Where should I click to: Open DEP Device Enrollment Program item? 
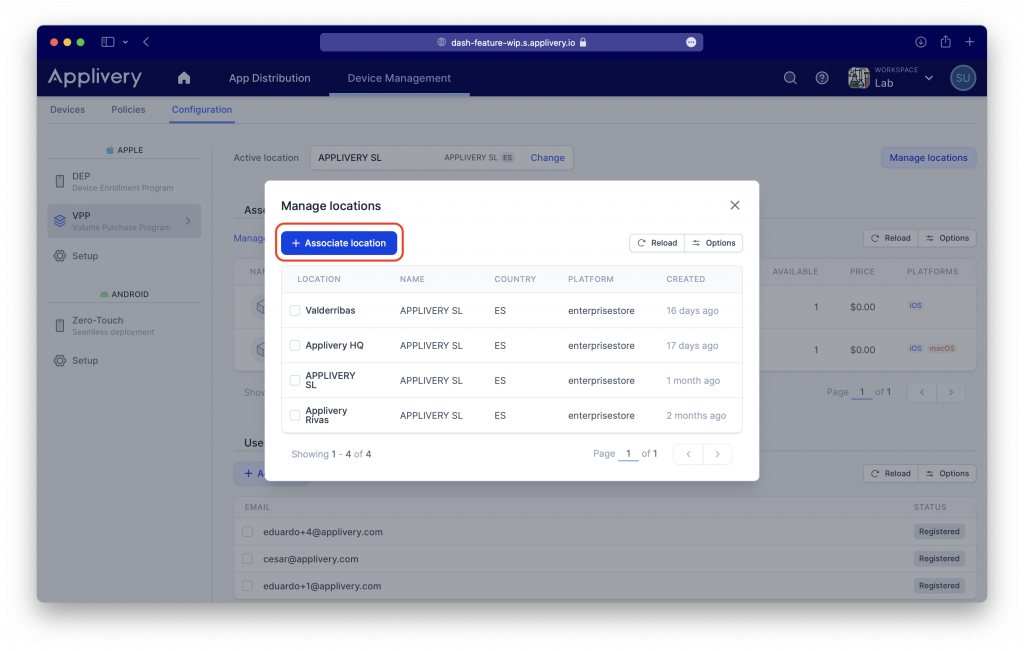(124, 182)
